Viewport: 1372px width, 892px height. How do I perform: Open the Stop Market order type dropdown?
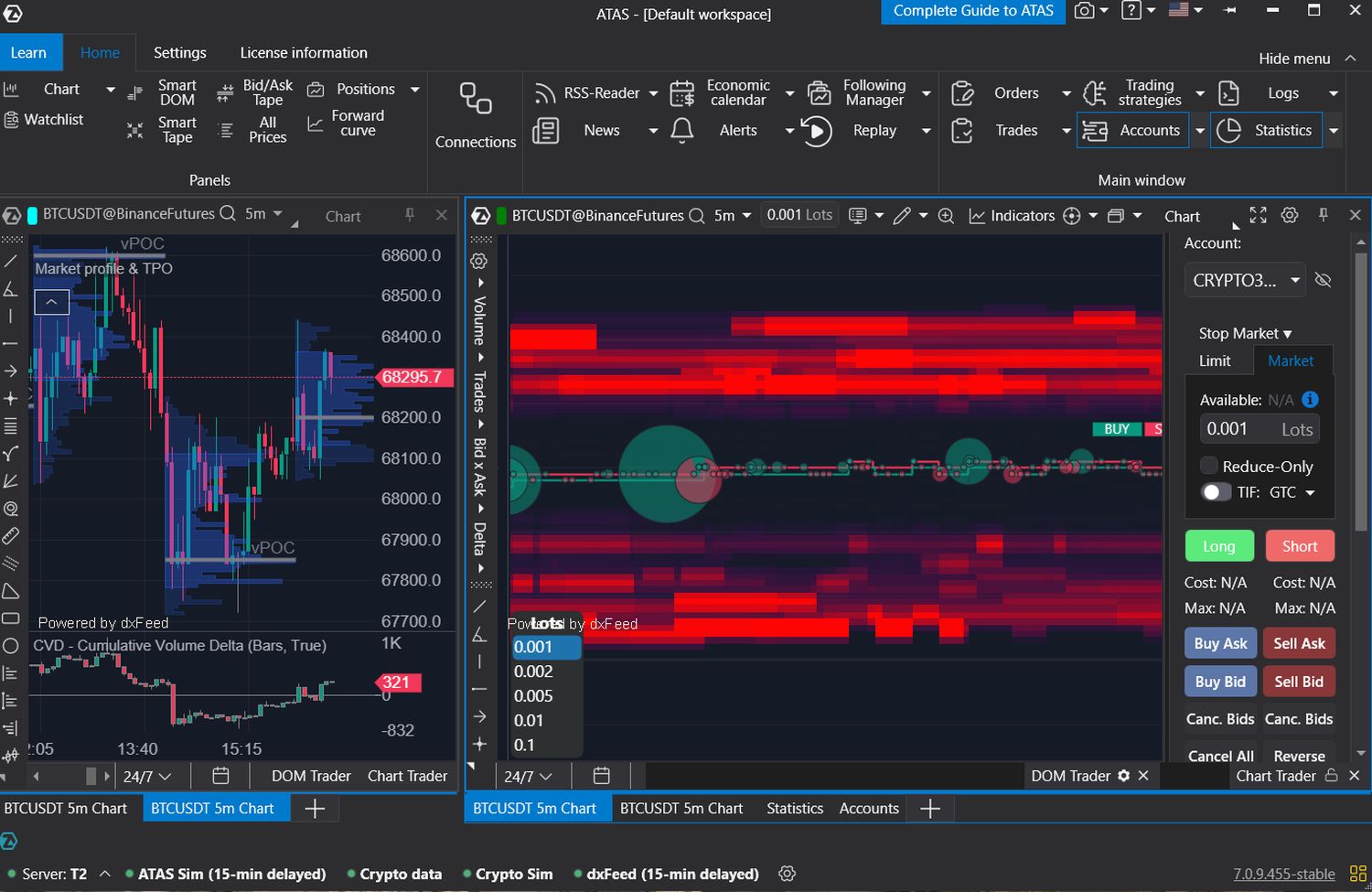[x=1245, y=333]
